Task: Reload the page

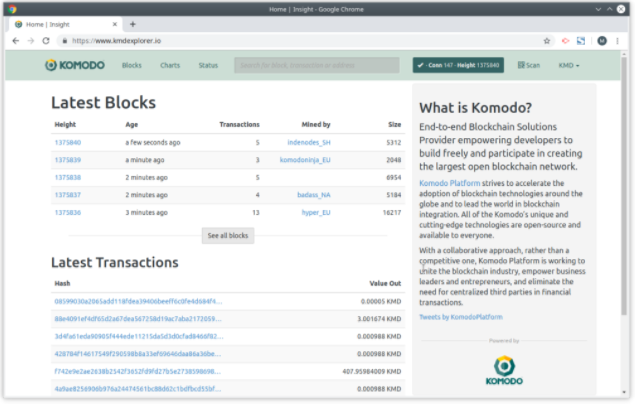Action: (46, 41)
